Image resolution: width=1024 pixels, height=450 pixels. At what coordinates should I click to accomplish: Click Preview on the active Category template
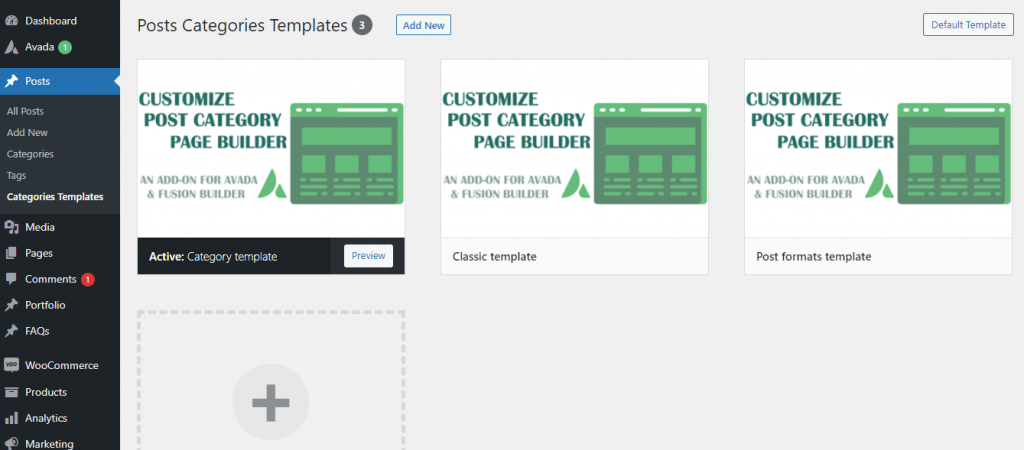click(368, 256)
